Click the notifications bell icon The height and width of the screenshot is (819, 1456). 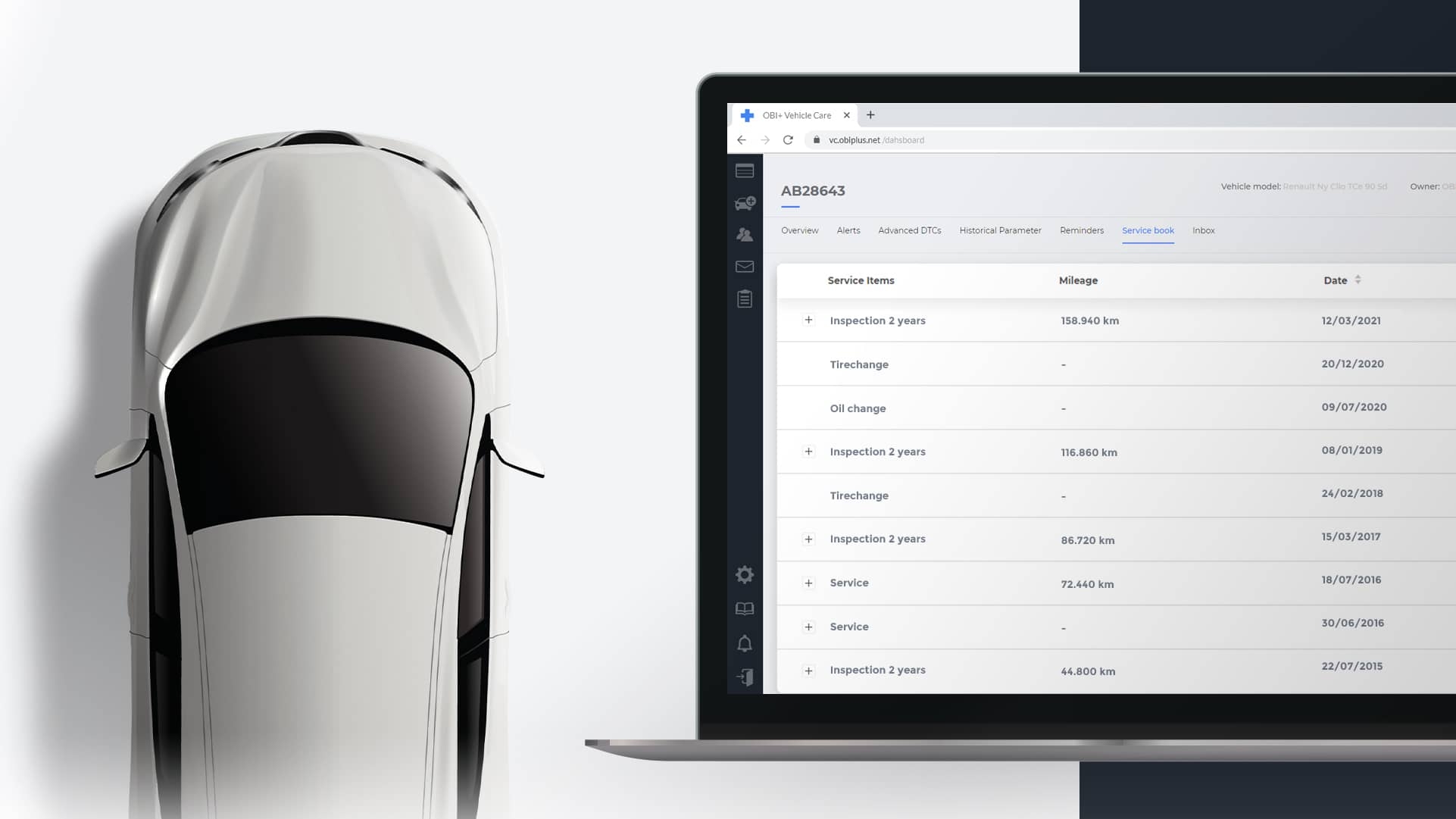coord(745,643)
